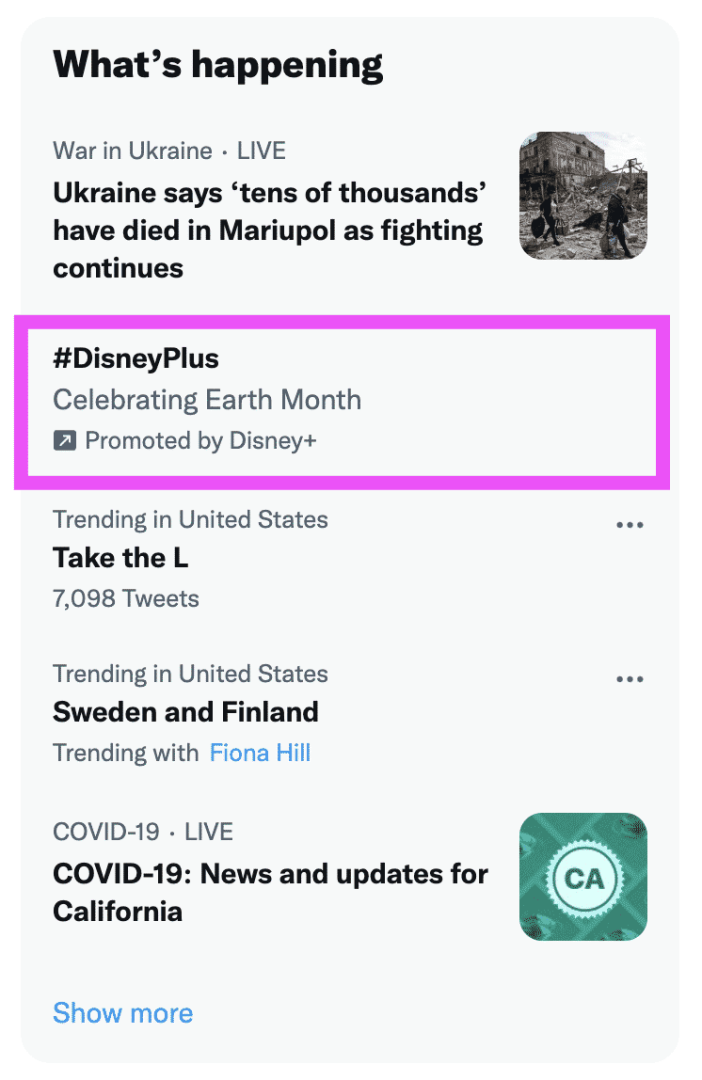Viewport: 702px width, 1080px height.
Task: Click Trending in United States above Take the L
Action: click(190, 520)
